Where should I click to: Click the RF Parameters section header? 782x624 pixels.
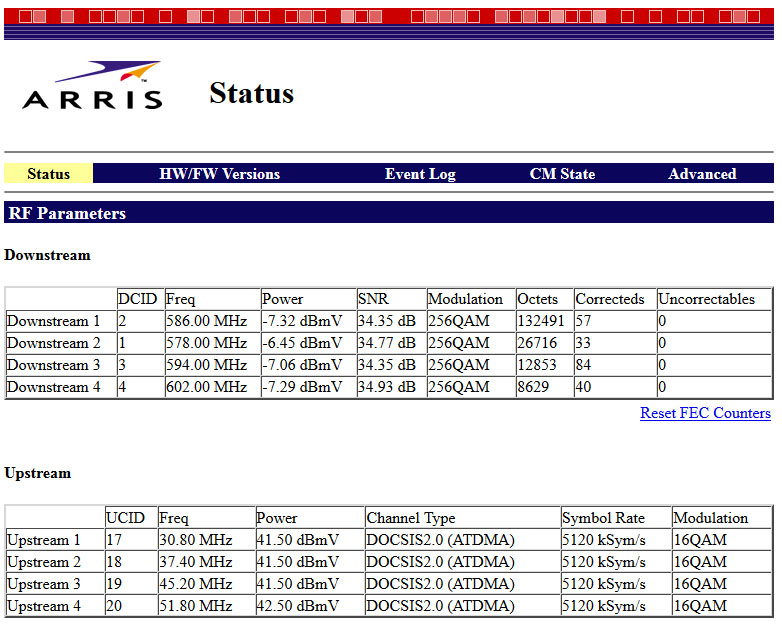(x=67, y=213)
